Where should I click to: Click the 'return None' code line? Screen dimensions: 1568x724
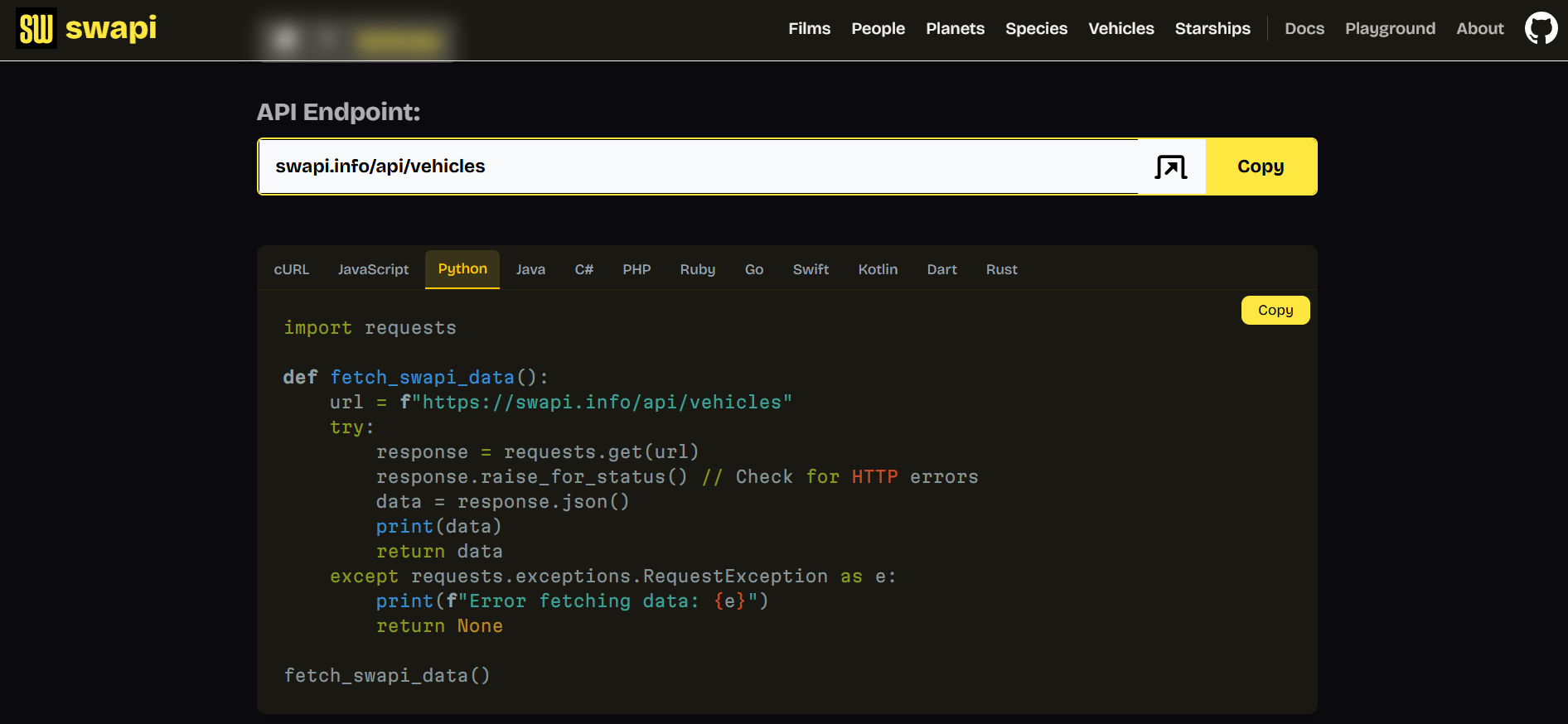point(439,626)
